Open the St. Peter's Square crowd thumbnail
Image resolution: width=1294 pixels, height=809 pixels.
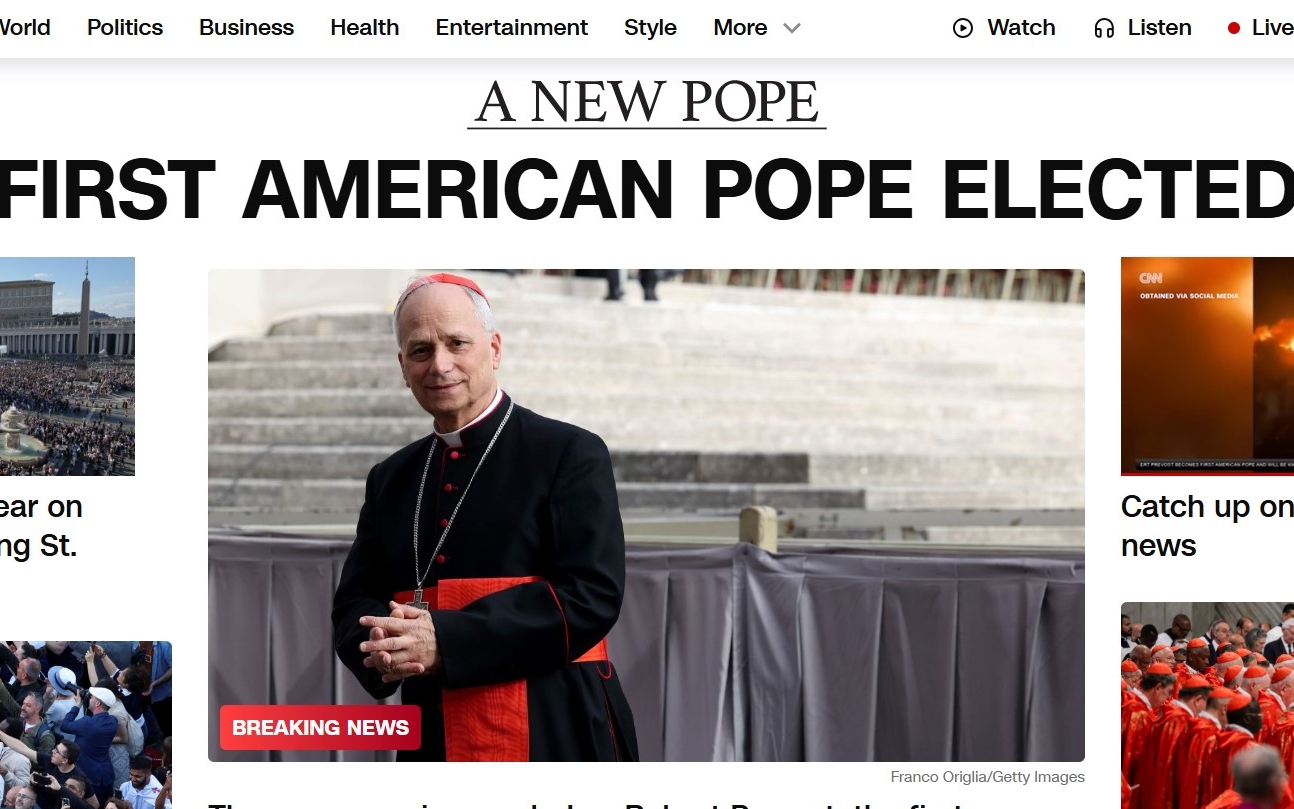click(x=67, y=366)
